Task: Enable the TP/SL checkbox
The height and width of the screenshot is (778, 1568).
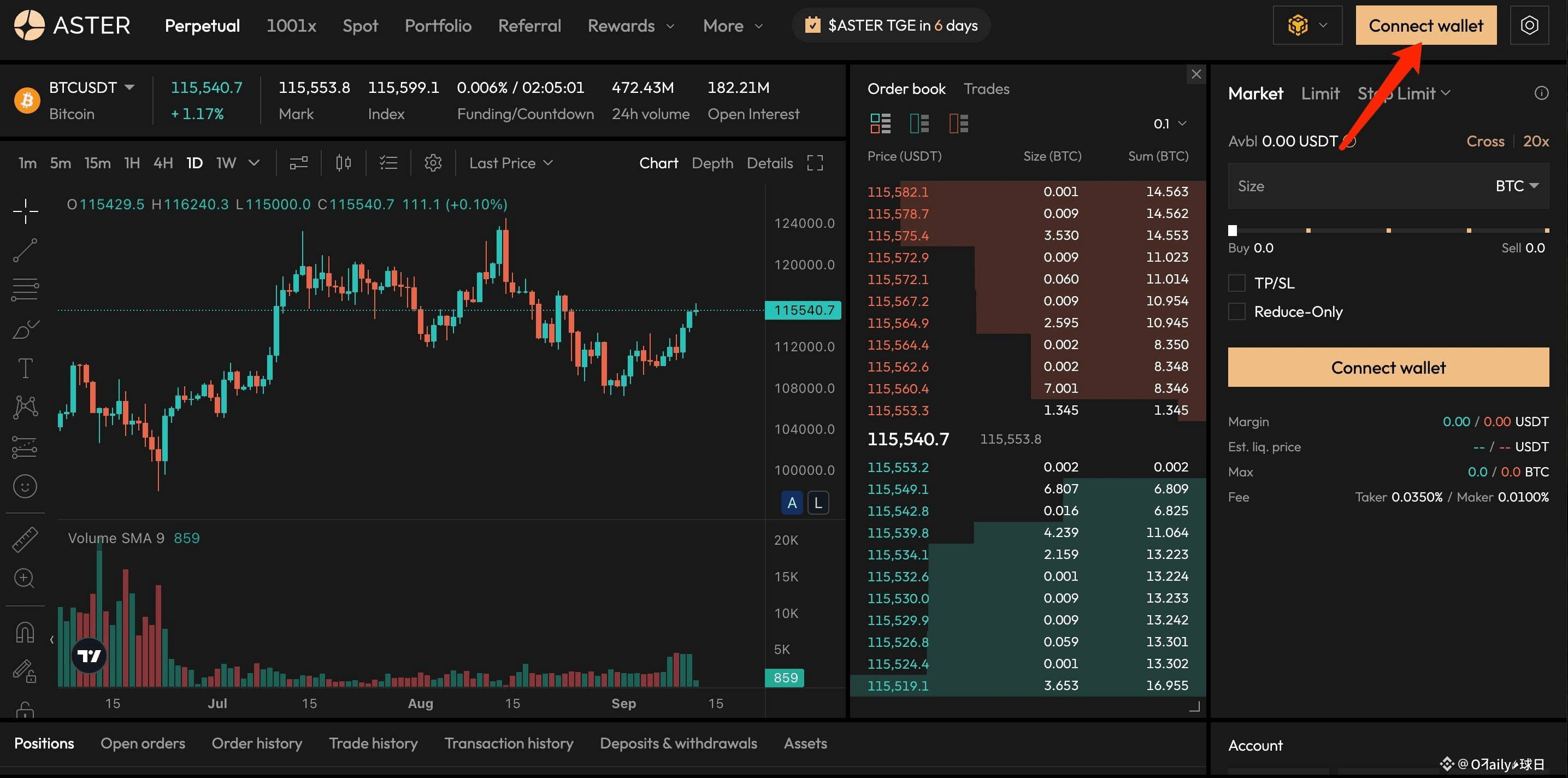Action: pyautogui.click(x=1236, y=283)
